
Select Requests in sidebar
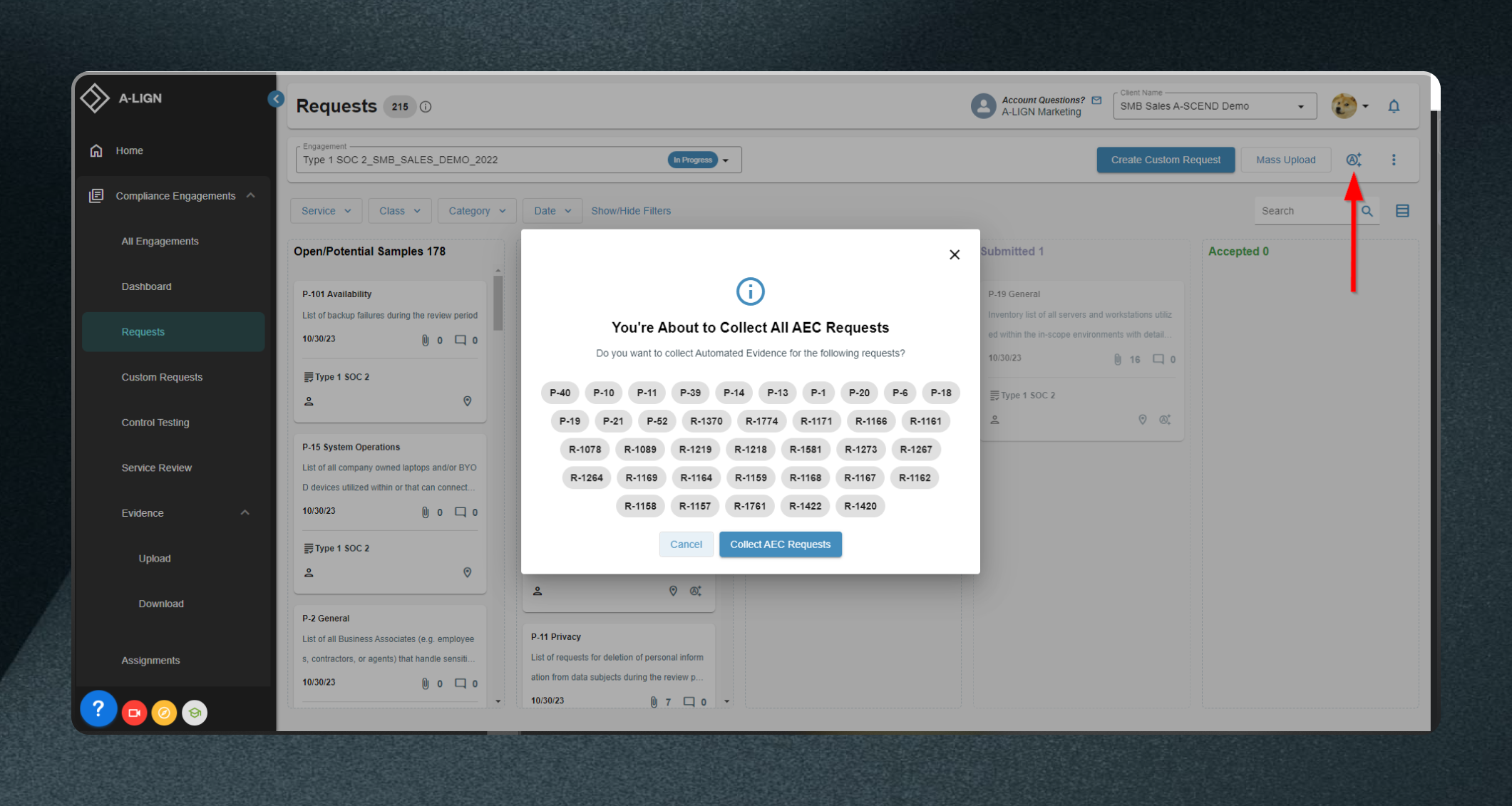click(x=173, y=331)
